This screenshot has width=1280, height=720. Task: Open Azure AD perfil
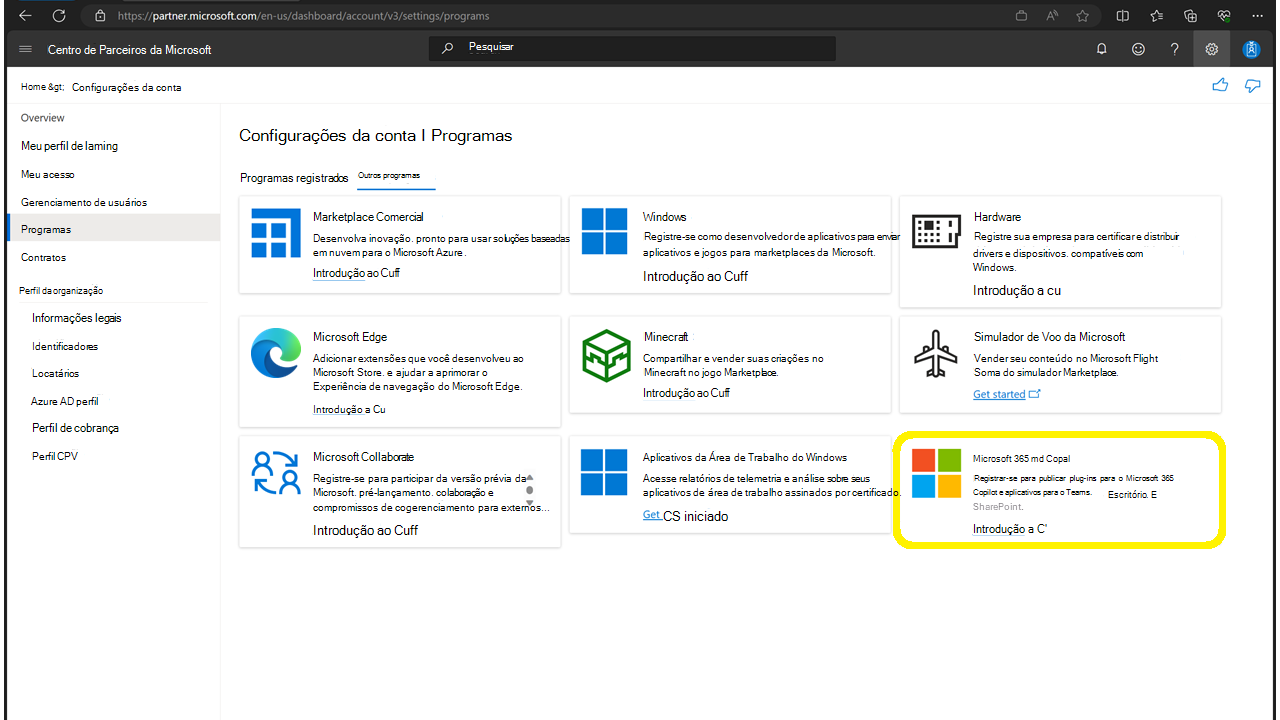[x=64, y=401]
